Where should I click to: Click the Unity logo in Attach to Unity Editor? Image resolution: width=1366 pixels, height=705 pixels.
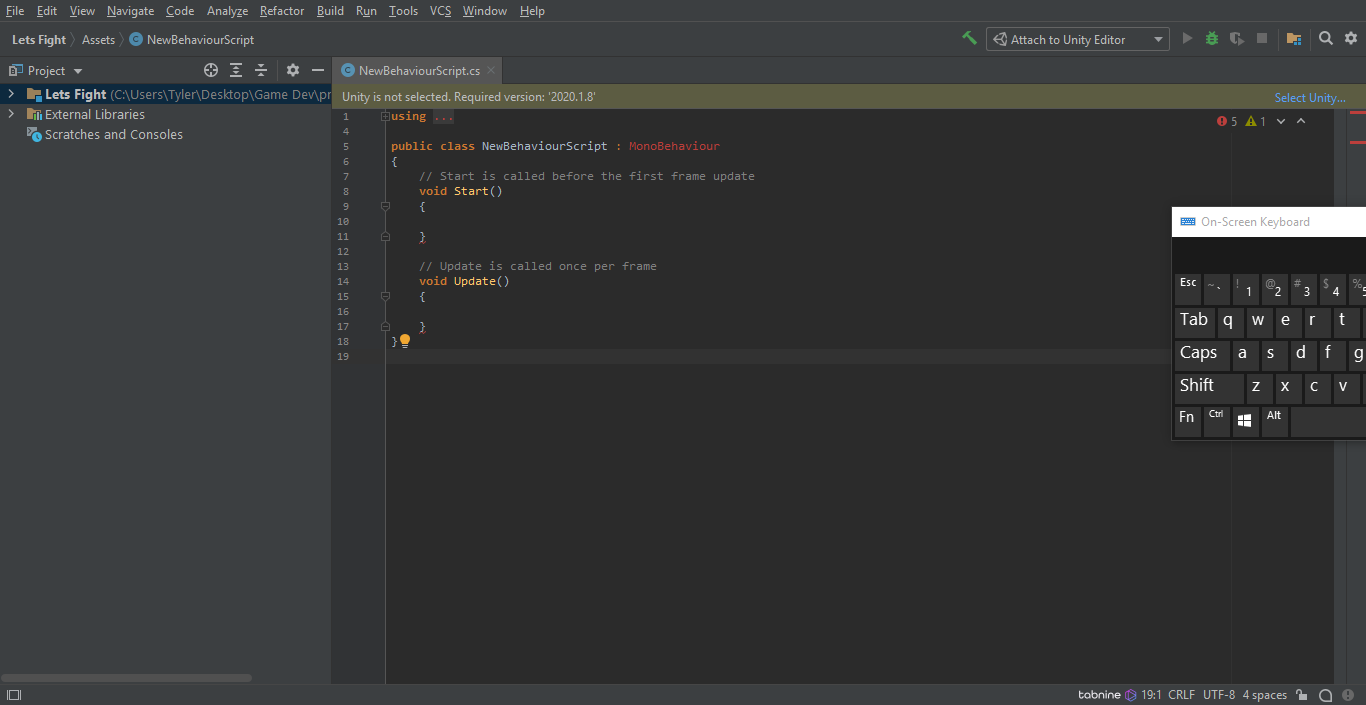click(1002, 39)
